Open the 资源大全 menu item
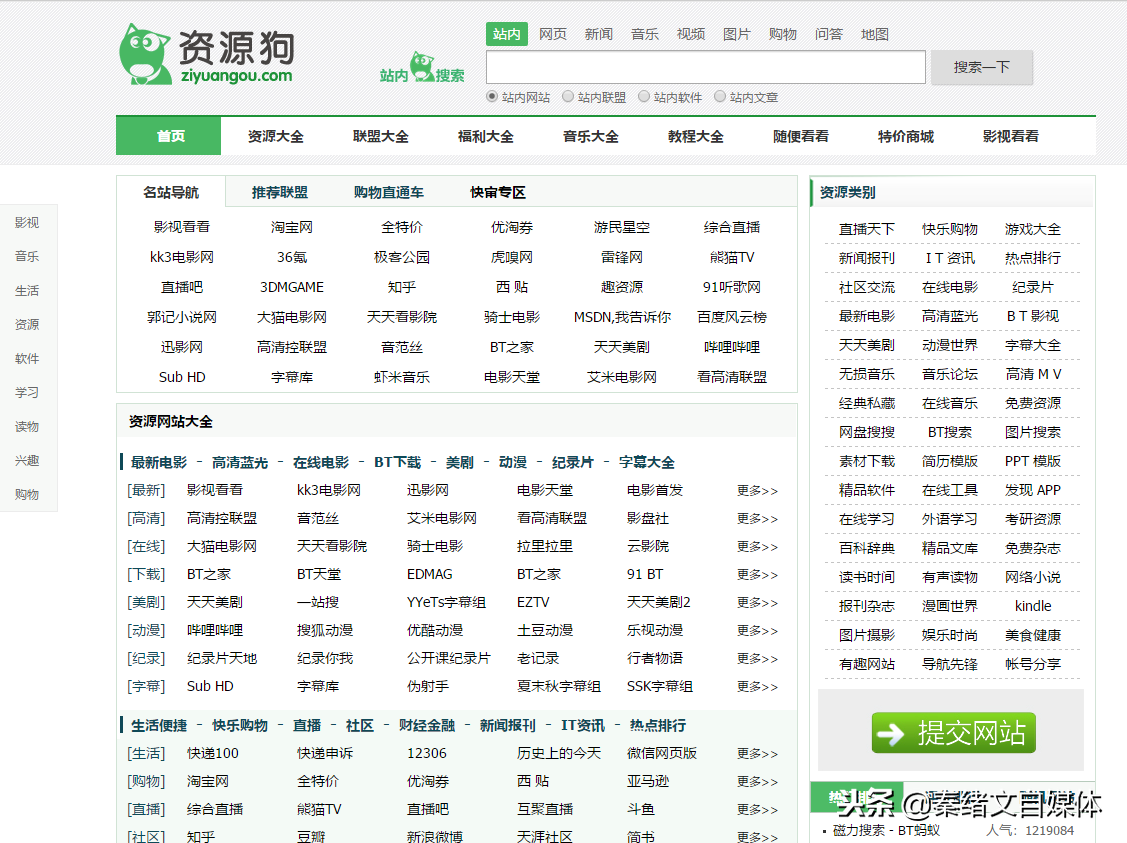1127x843 pixels. point(276,136)
